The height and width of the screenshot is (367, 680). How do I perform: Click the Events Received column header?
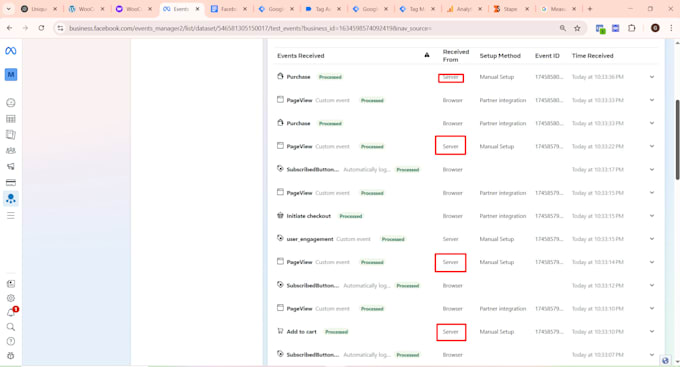click(x=301, y=56)
